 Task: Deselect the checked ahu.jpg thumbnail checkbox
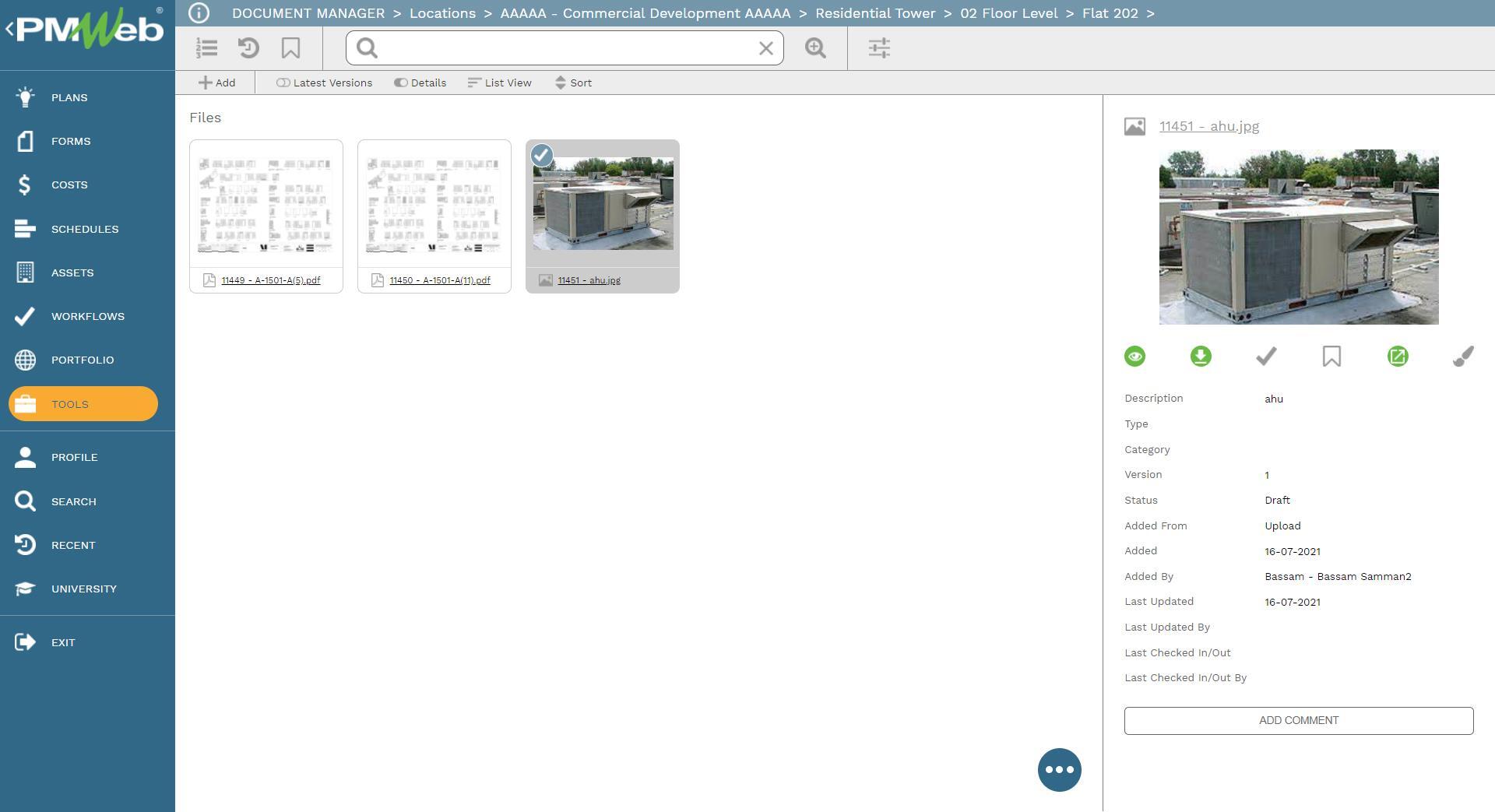[542, 156]
